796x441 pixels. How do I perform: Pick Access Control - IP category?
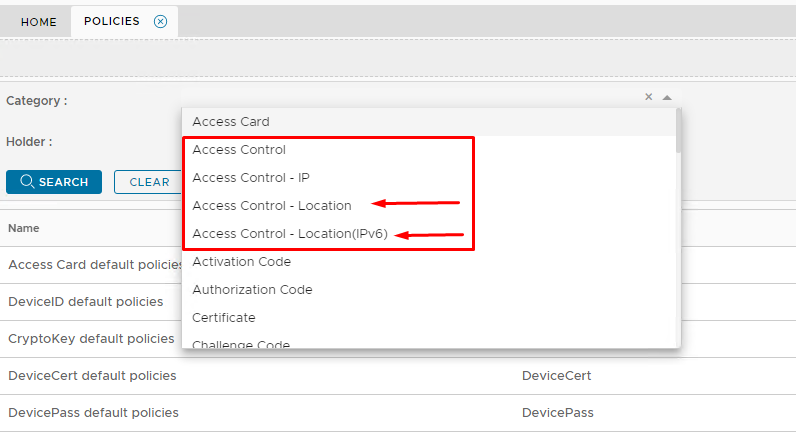pos(251,178)
